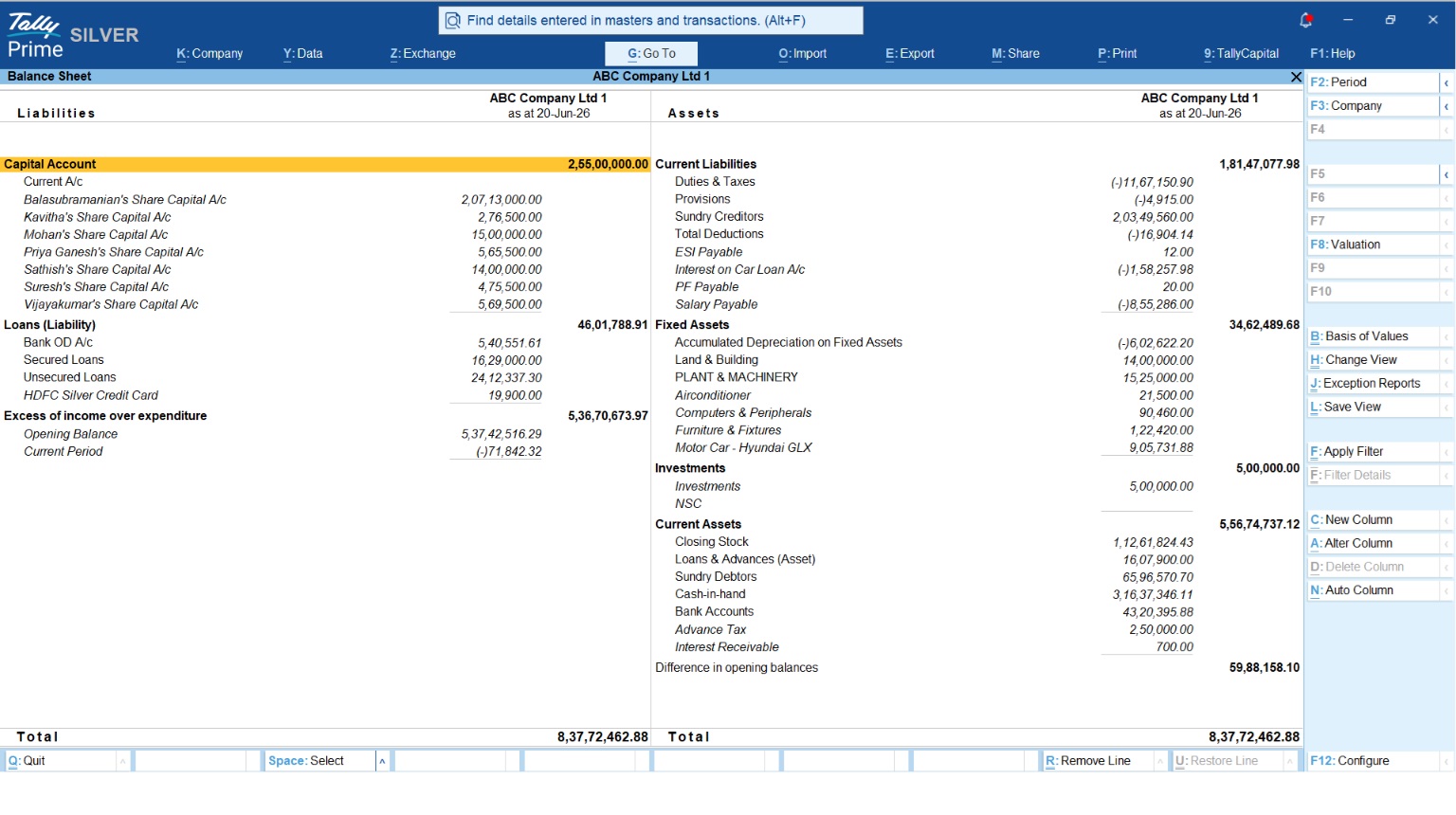Select B: Basis of Values option
1456x815 pixels.
(1374, 336)
